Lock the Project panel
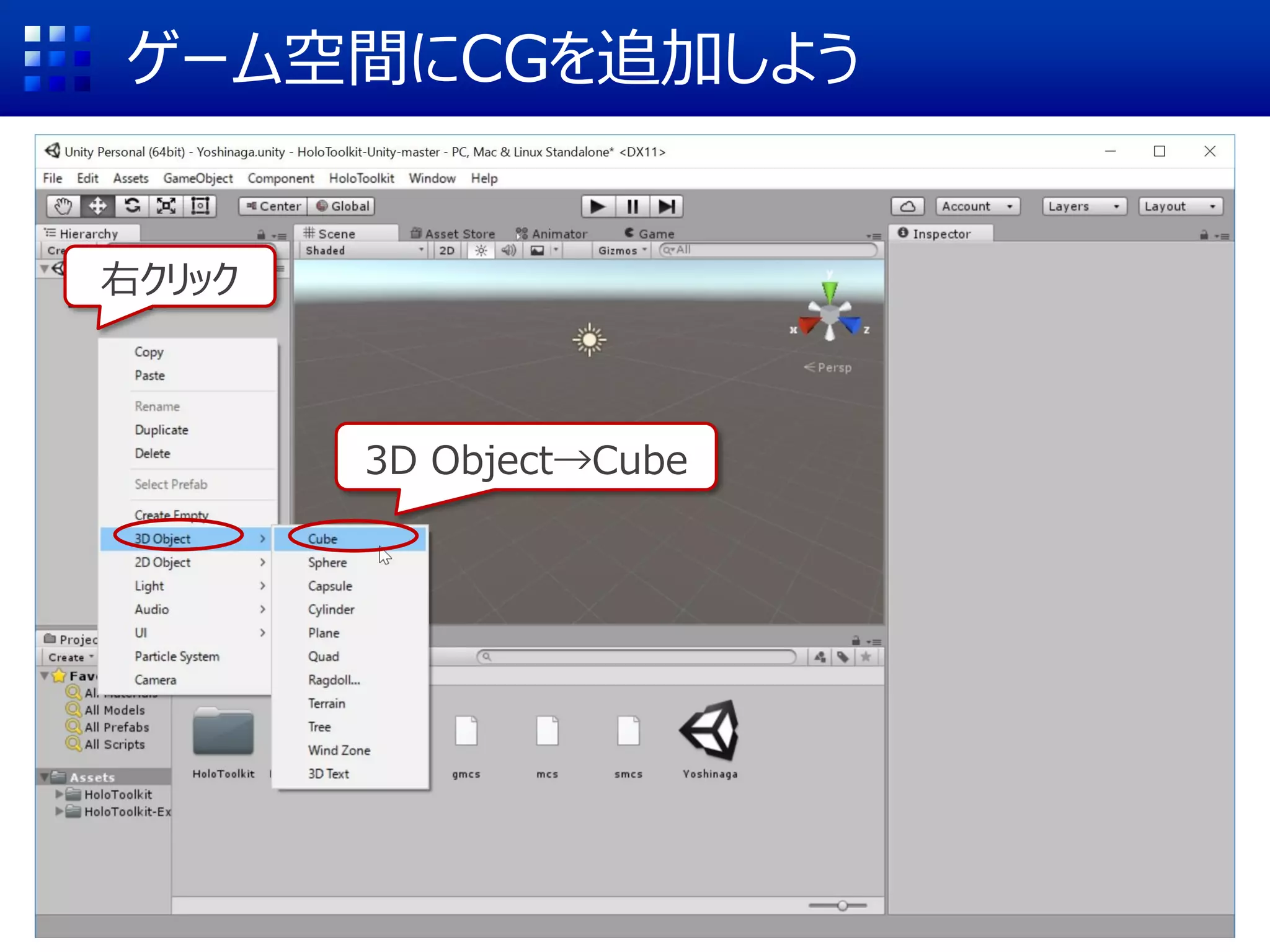 pyautogui.click(x=856, y=641)
